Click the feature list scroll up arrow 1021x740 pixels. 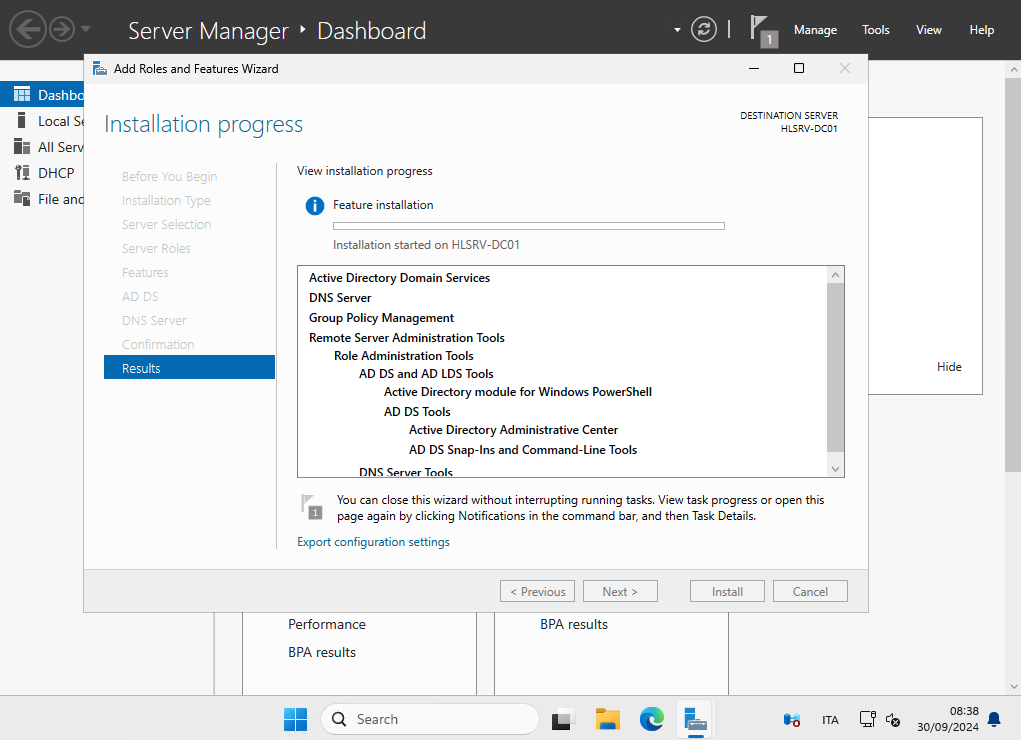(836, 274)
